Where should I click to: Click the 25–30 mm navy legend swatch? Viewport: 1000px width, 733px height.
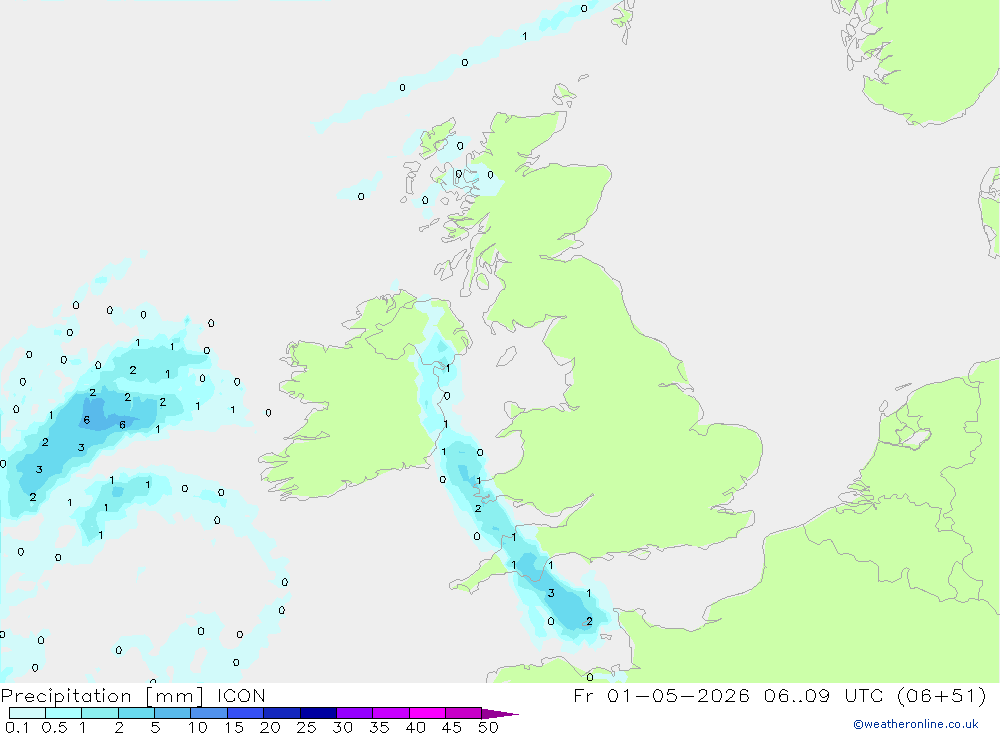tap(318, 713)
